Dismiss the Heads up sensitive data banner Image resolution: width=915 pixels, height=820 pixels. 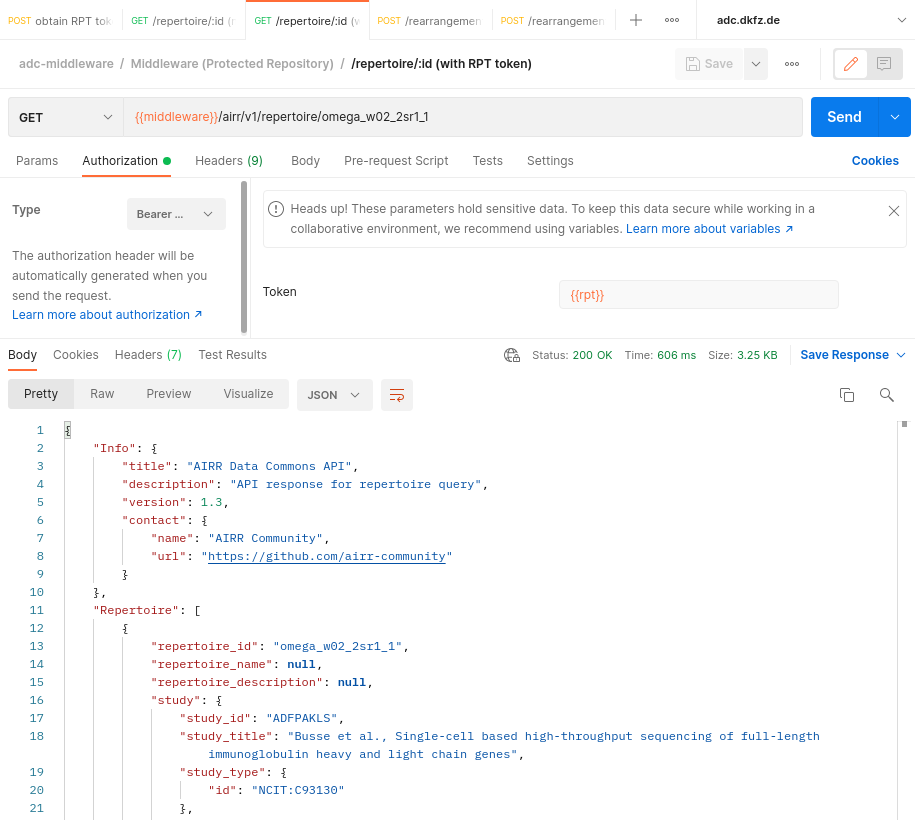click(894, 211)
